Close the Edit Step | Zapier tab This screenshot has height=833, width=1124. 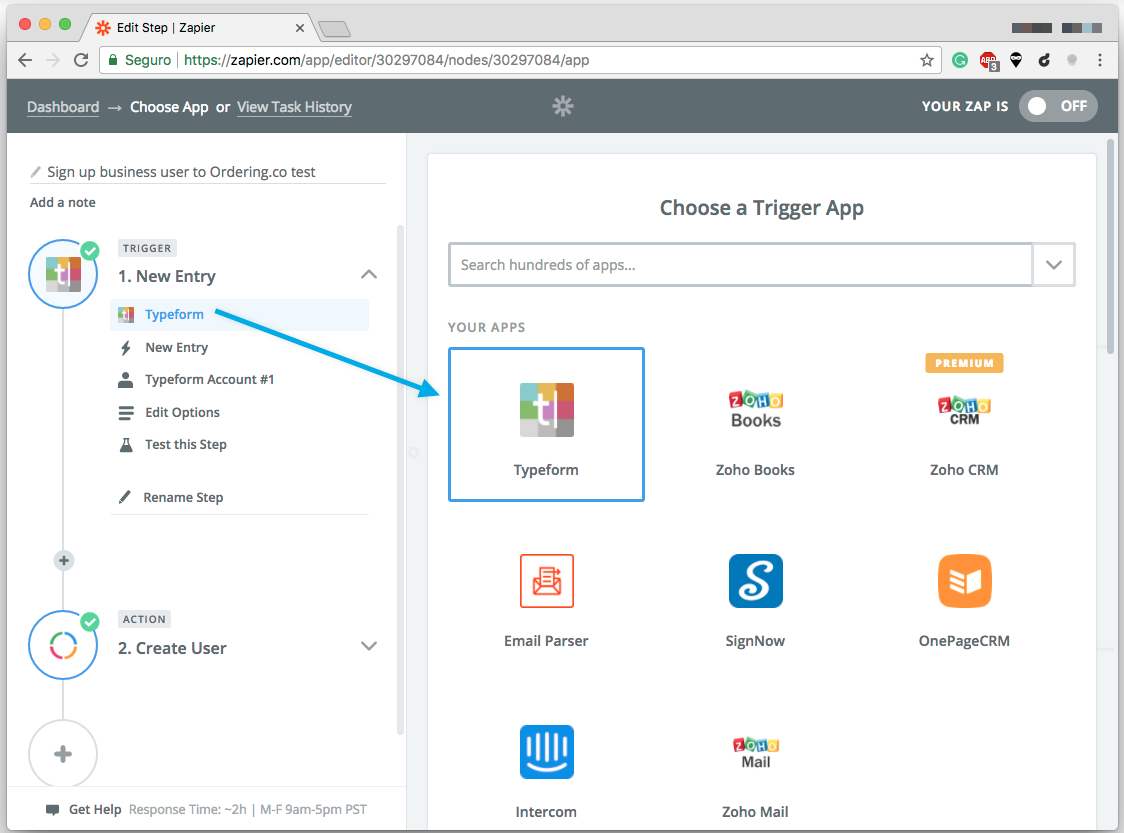point(300,28)
